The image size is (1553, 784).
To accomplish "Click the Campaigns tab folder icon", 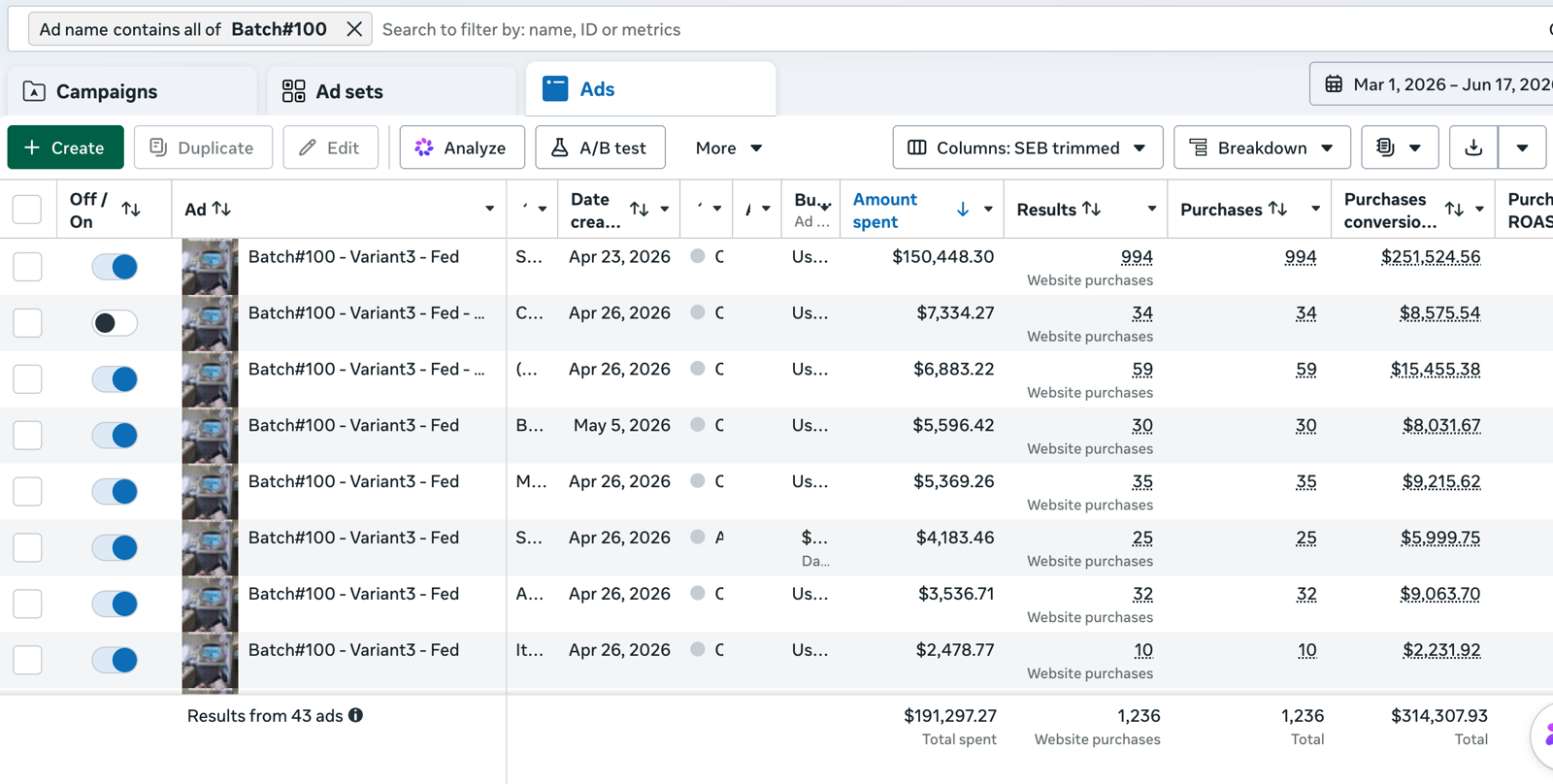I will pos(34,91).
